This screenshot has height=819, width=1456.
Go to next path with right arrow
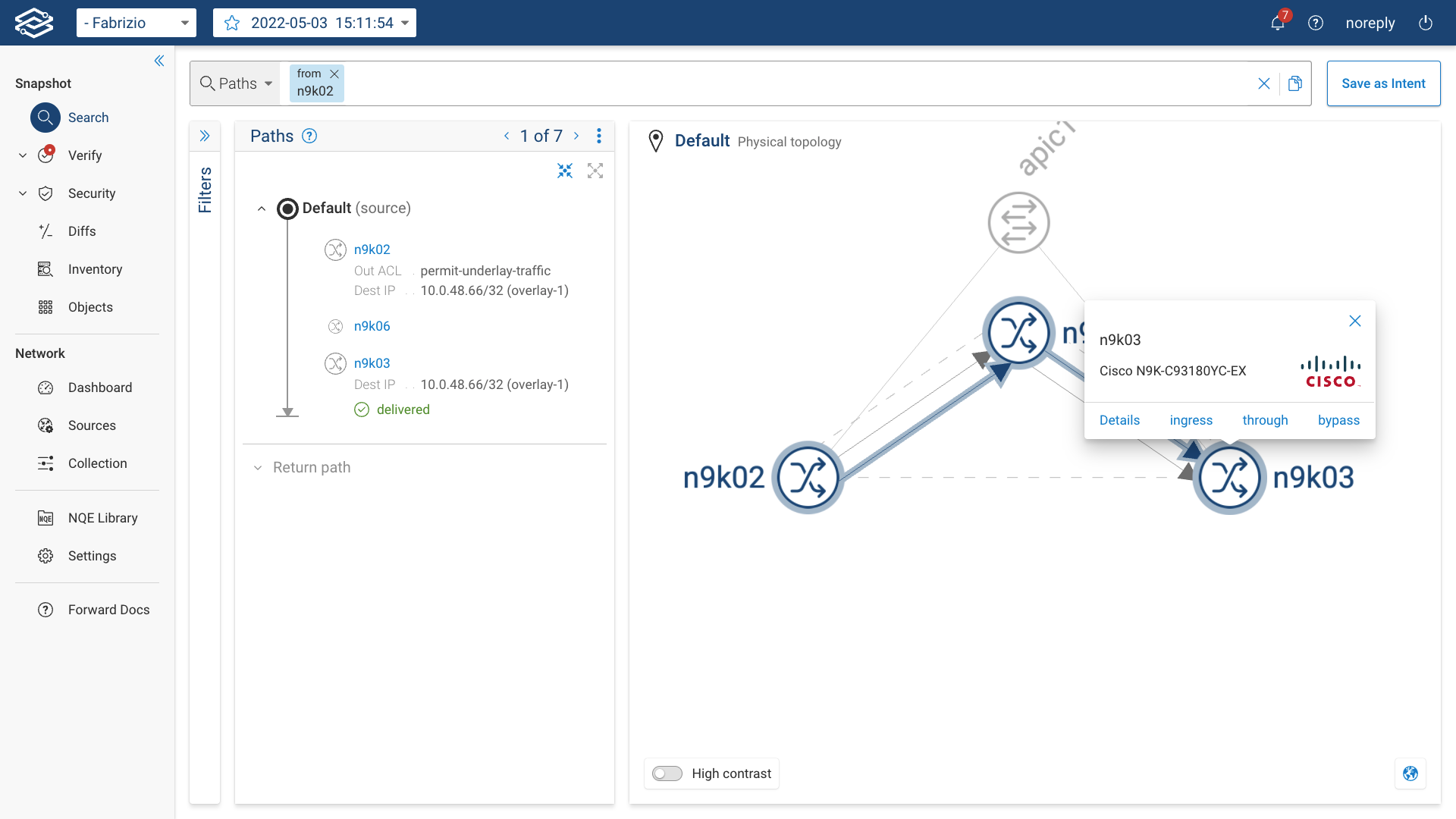coord(577,136)
